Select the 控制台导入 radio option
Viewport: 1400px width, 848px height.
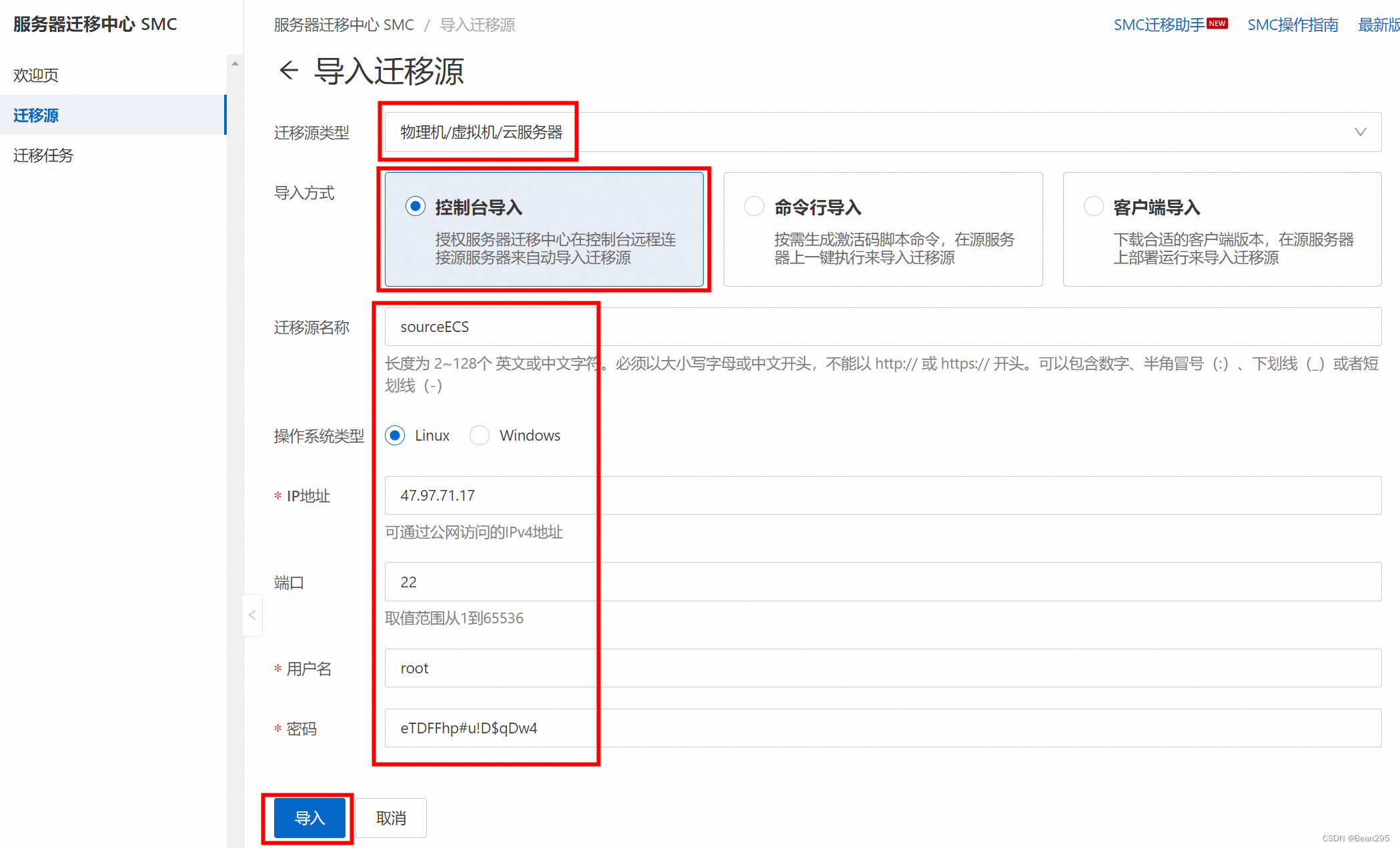coord(416,207)
